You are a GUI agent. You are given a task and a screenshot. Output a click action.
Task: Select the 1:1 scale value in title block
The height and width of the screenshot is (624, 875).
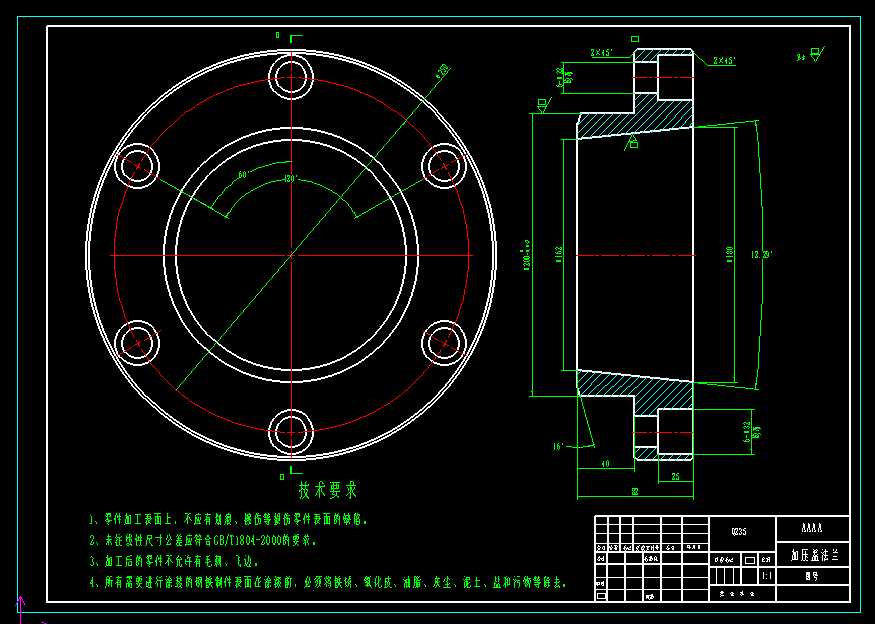(x=767, y=575)
